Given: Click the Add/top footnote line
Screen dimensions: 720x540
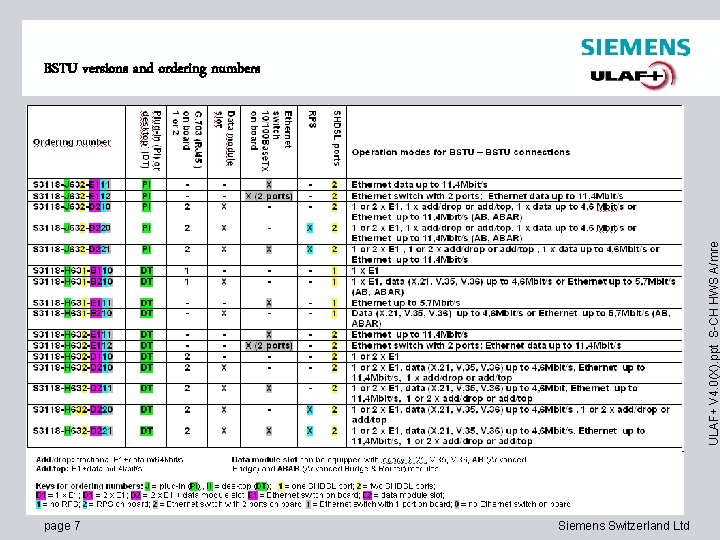Looking at the screenshot, I should [x=89, y=468].
